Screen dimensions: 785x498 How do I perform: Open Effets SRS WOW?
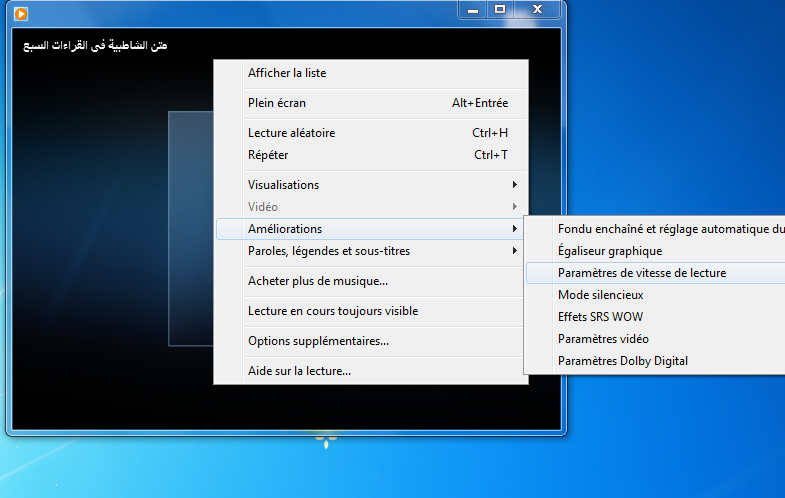point(656,317)
